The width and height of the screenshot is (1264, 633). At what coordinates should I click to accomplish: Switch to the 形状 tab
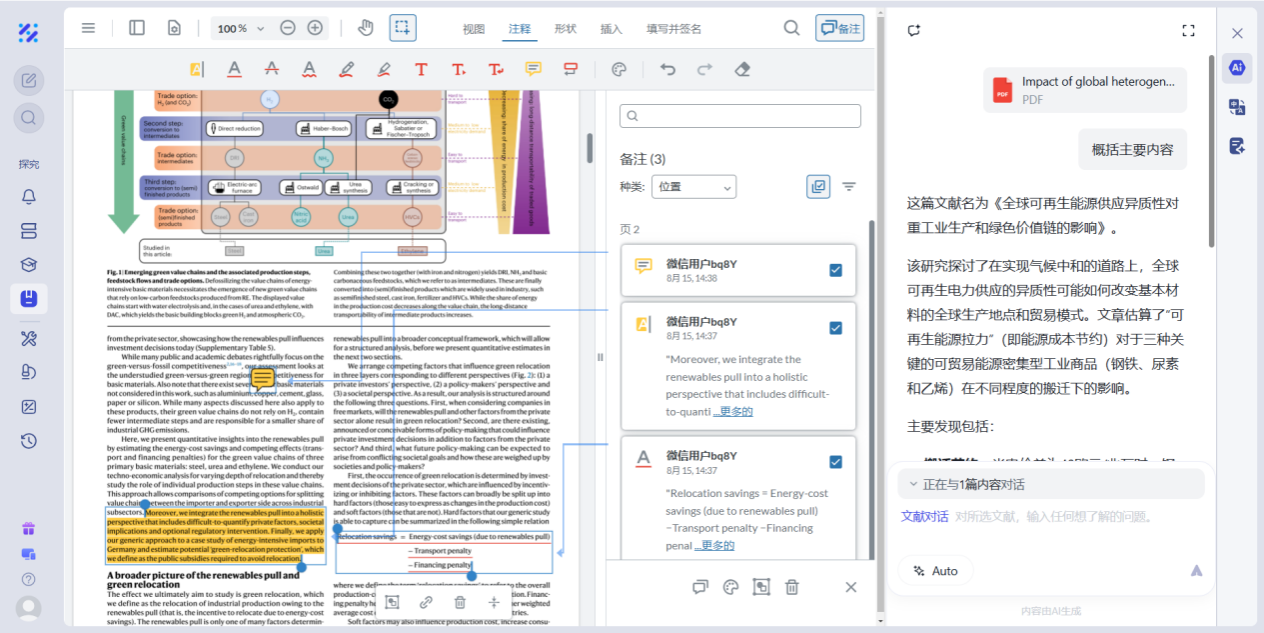565,29
